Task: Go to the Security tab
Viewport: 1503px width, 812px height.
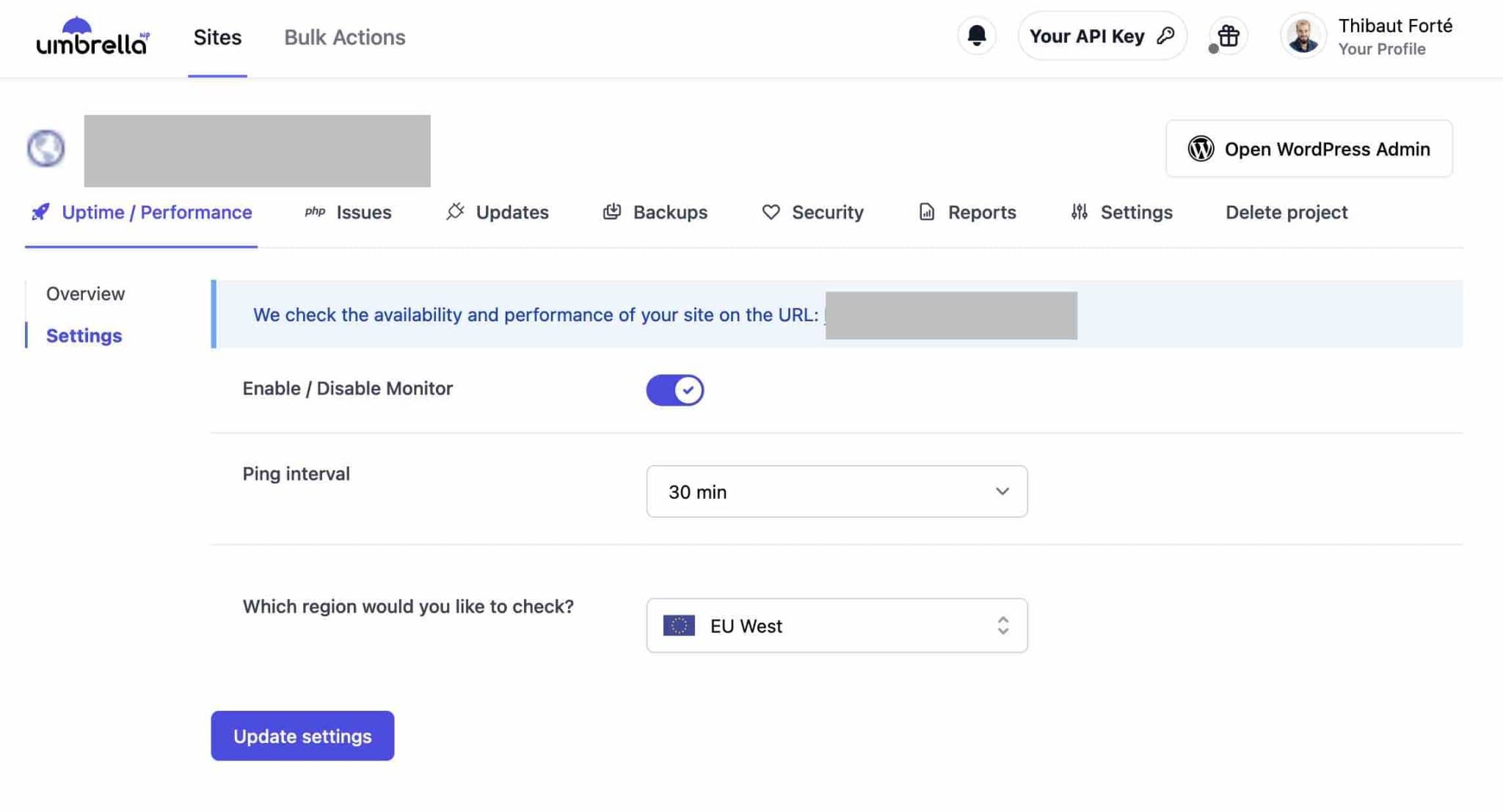Action: (812, 212)
